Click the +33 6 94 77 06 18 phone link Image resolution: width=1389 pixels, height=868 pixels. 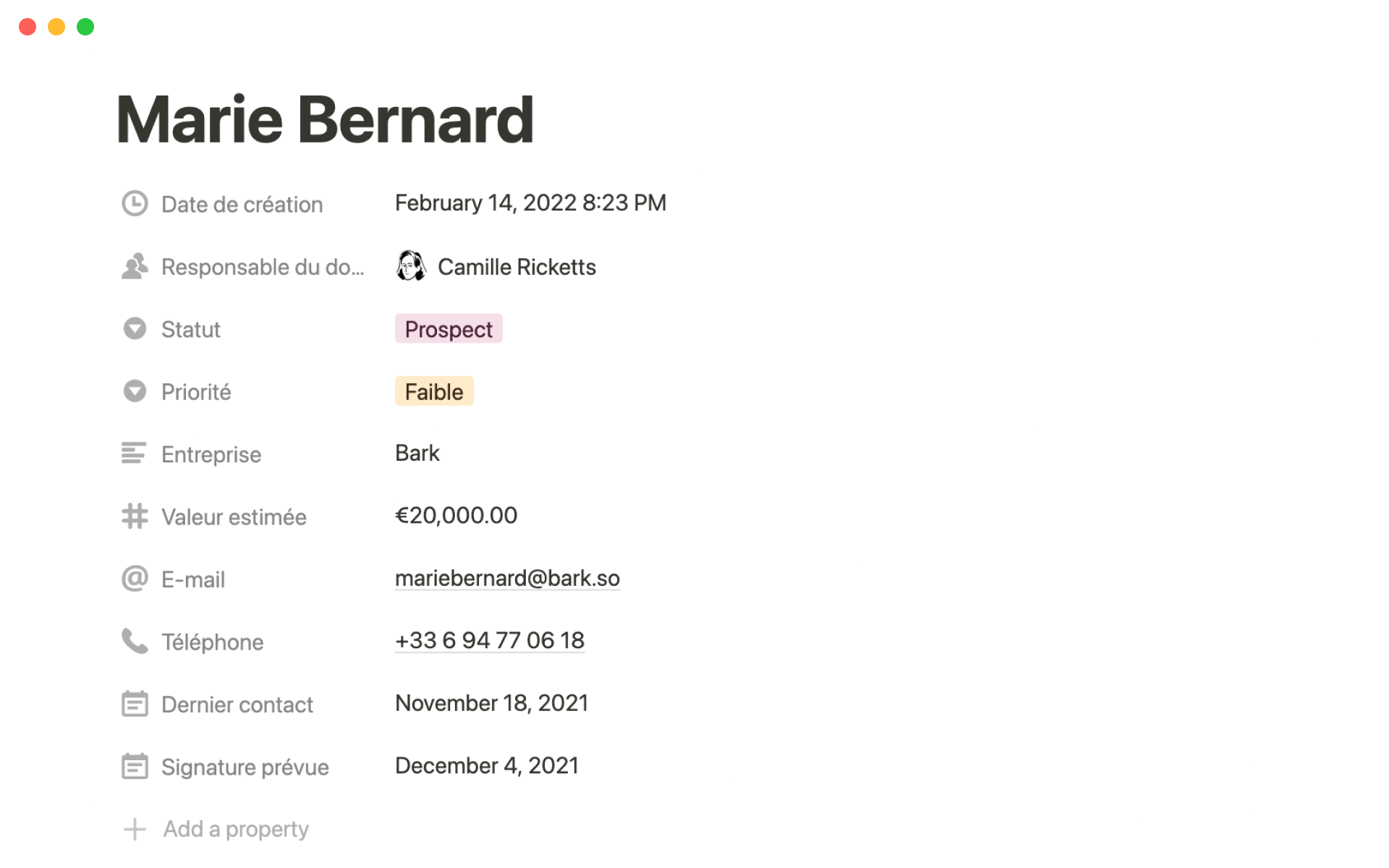490,641
